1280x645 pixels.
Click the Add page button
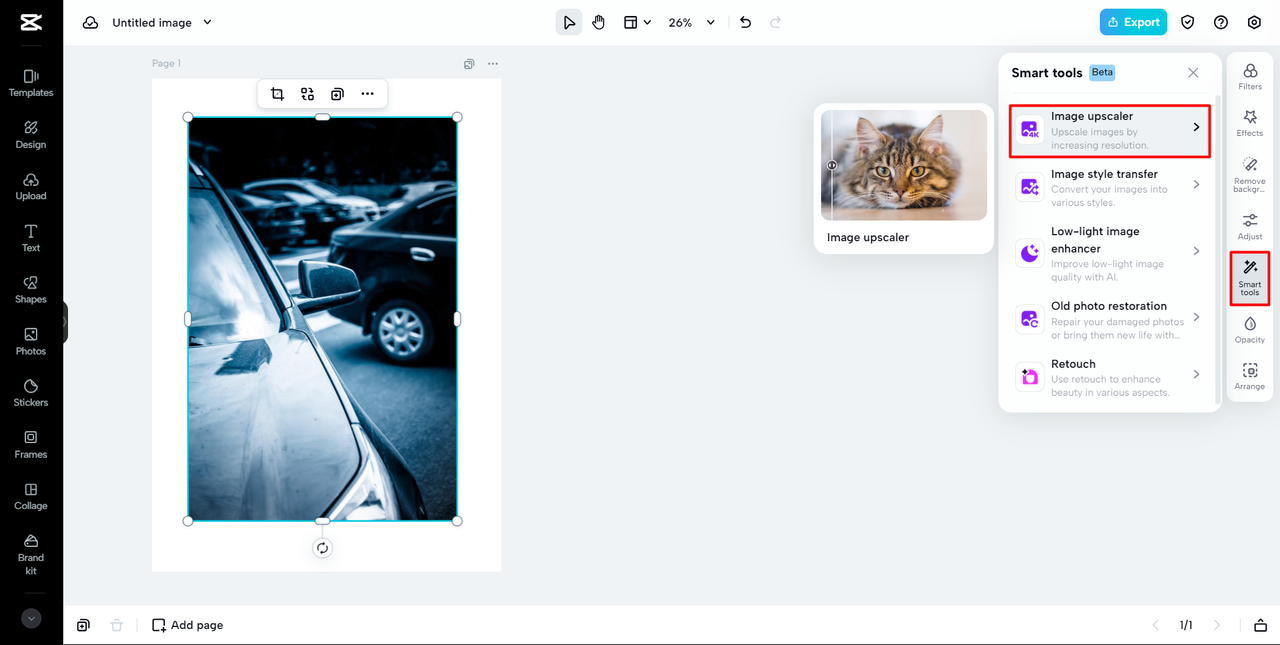[188, 625]
